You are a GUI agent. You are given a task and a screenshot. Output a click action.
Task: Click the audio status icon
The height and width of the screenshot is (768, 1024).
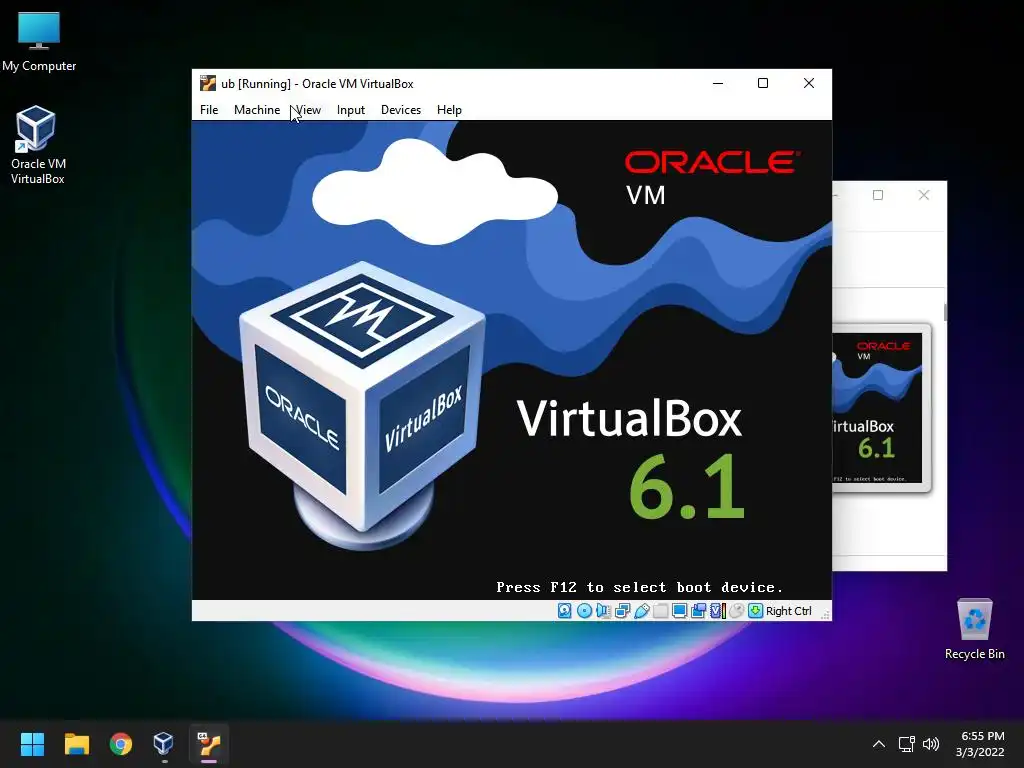[603, 611]
